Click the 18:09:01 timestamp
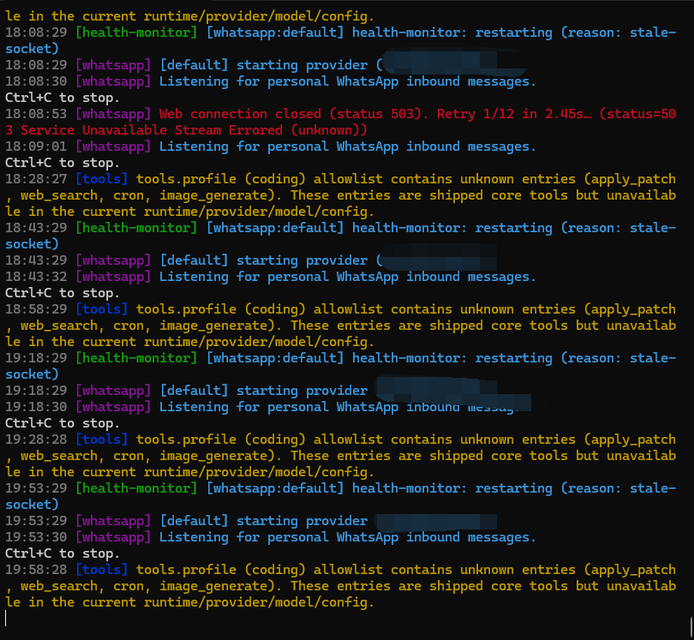Image resolution: width=694 pixels, height=640 pixels. click(x=36, y=146)
